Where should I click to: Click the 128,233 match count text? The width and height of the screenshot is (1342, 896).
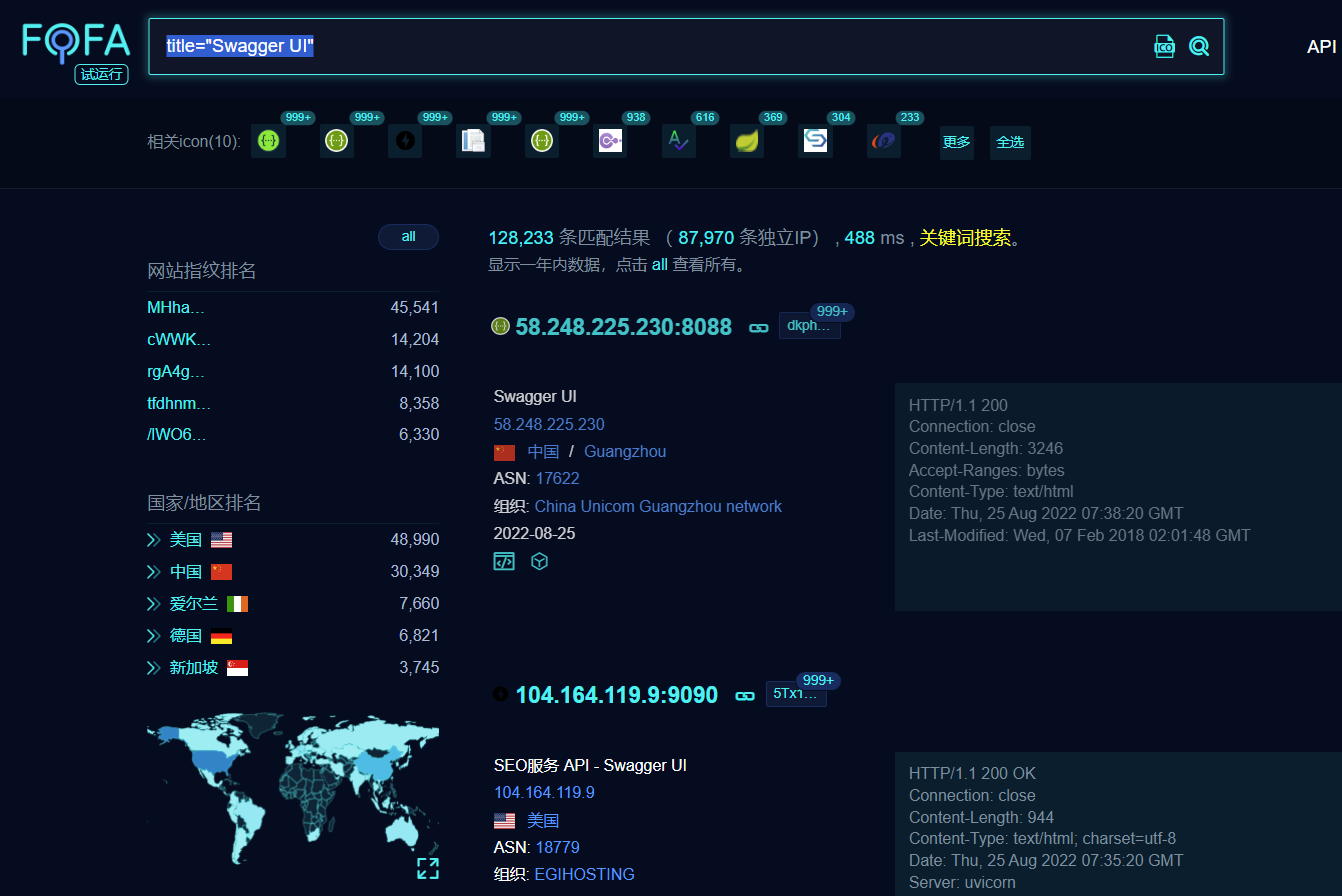tap(521, 238)
